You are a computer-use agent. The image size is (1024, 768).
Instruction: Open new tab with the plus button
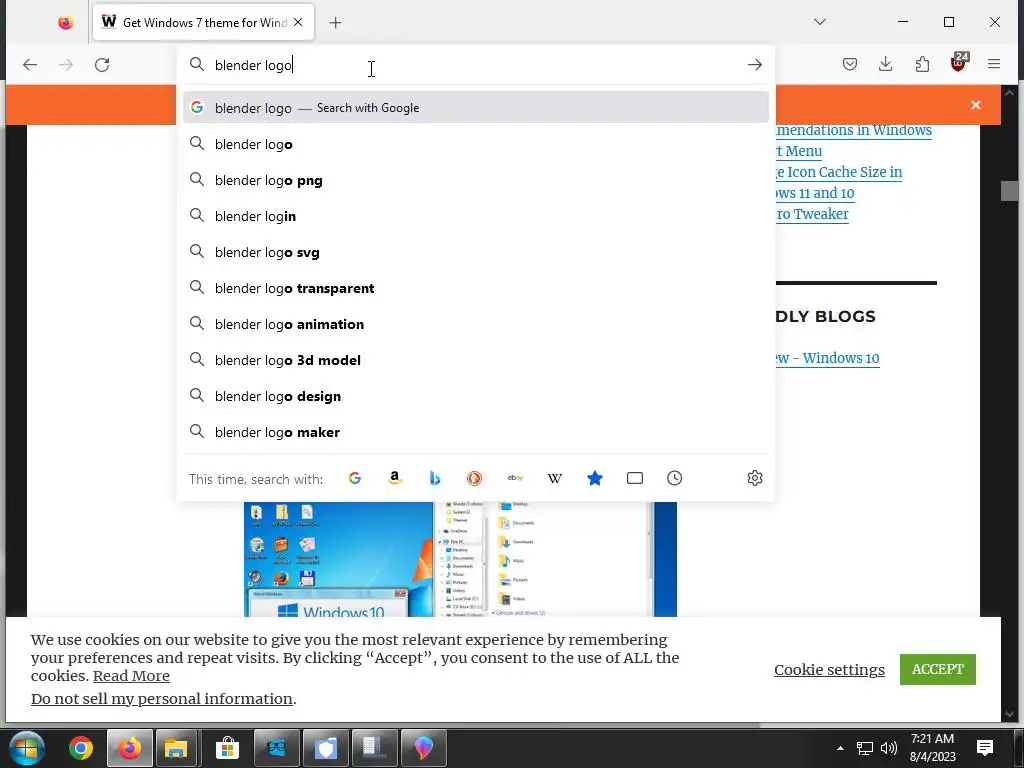[335, 23]
